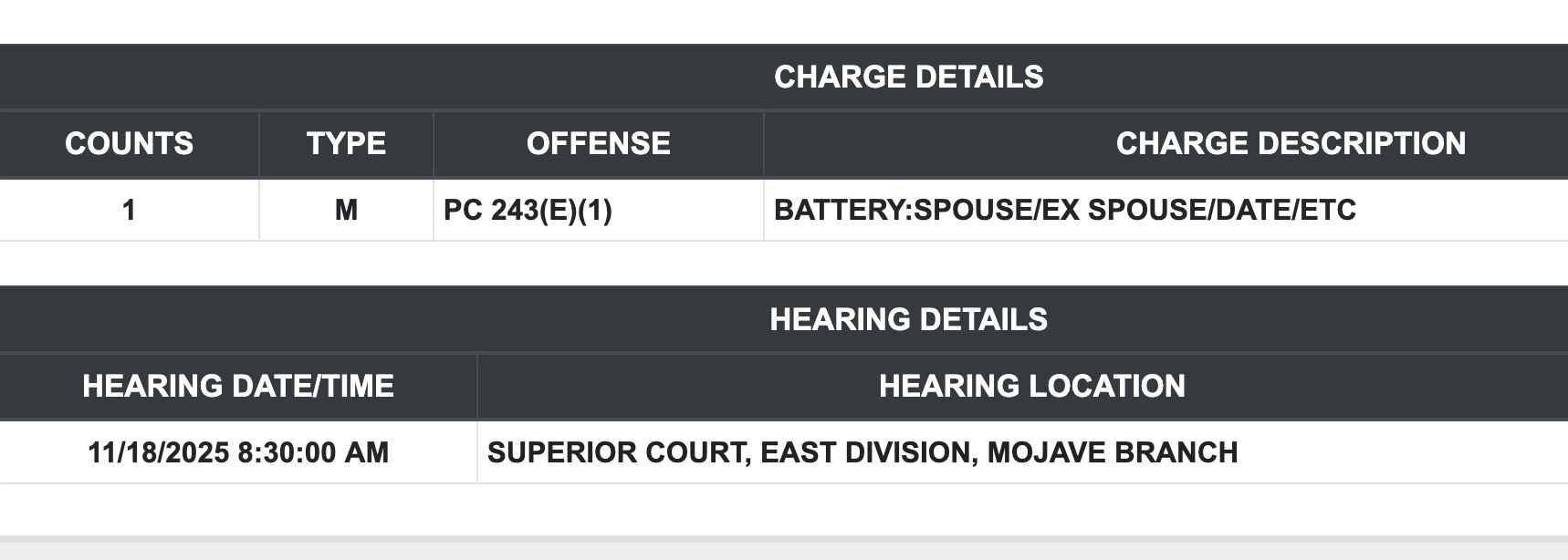Select offense code PC 243(E)(1)

528,211
